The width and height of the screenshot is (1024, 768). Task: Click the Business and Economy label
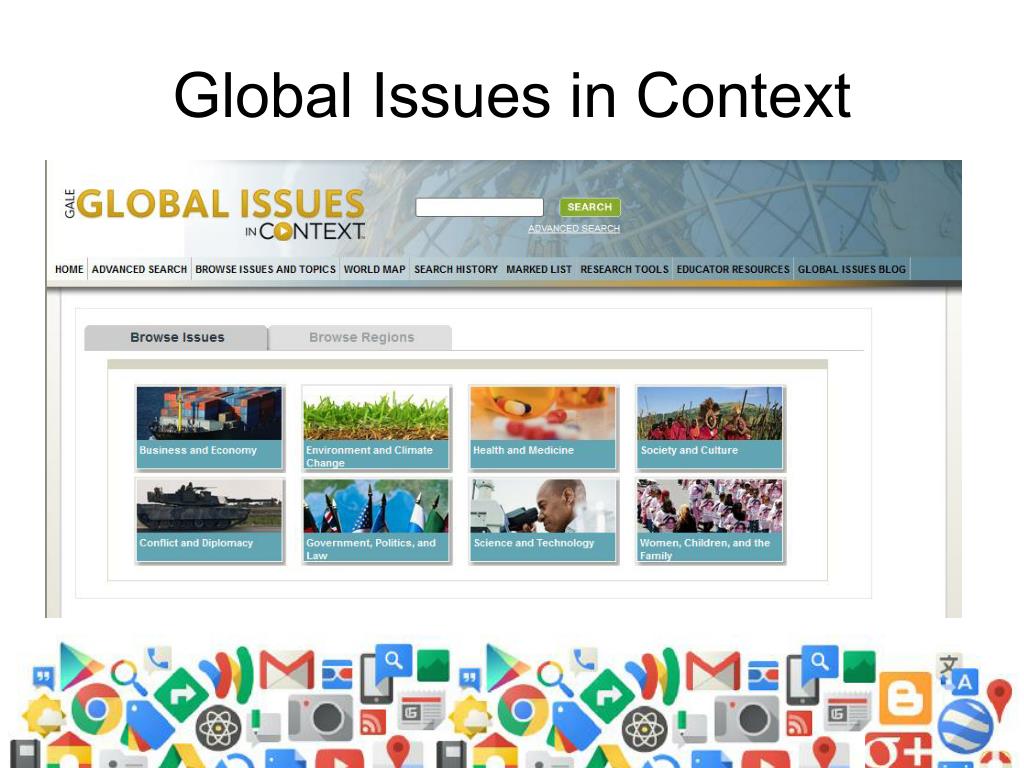click(x=198, y=450)
